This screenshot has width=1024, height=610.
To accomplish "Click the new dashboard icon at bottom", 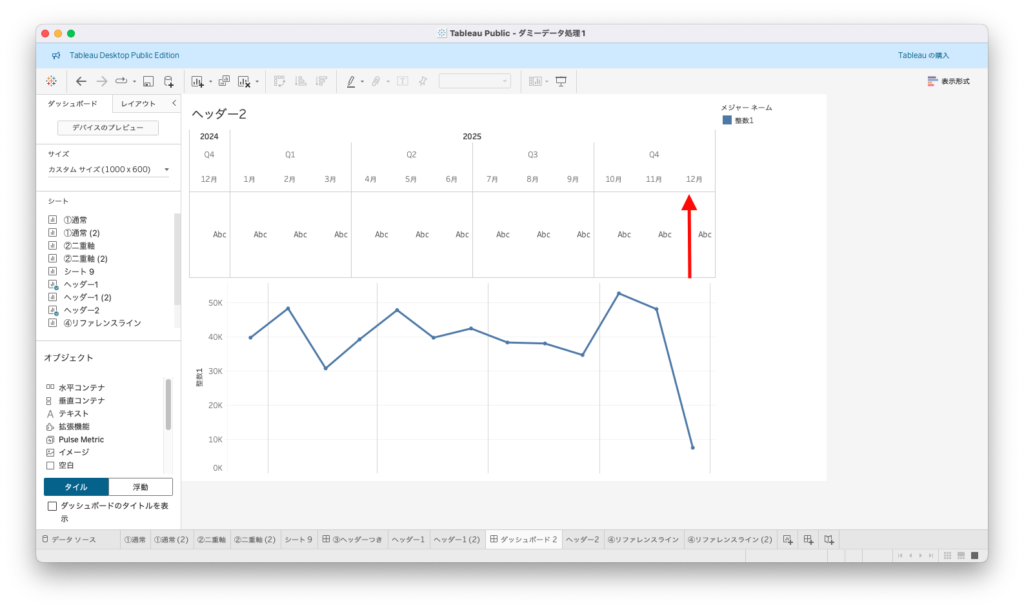I will [808, 540].
